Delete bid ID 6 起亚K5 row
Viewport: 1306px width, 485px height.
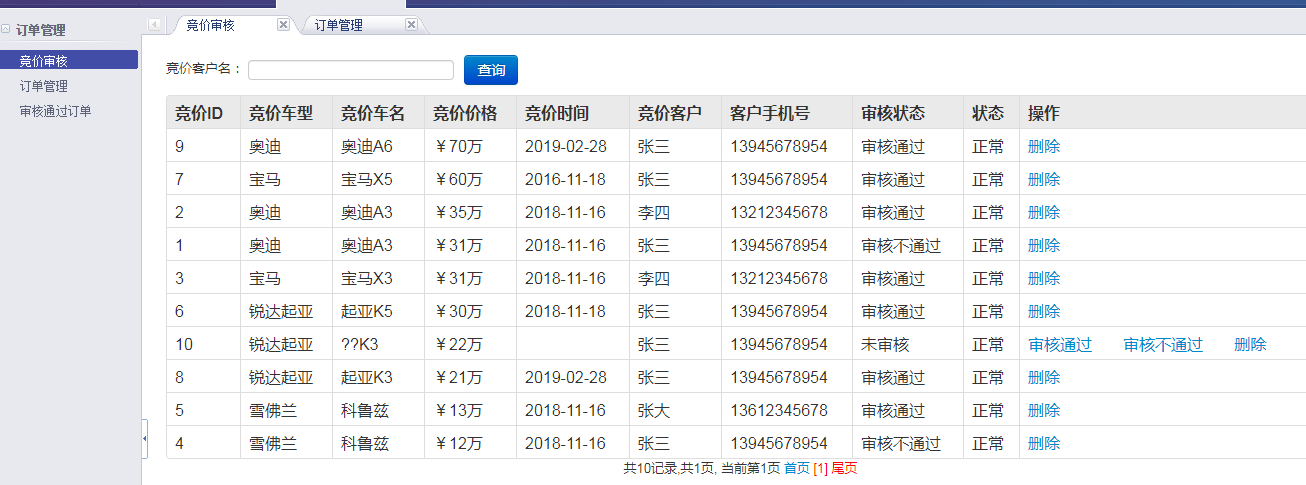coord(1044,312)
